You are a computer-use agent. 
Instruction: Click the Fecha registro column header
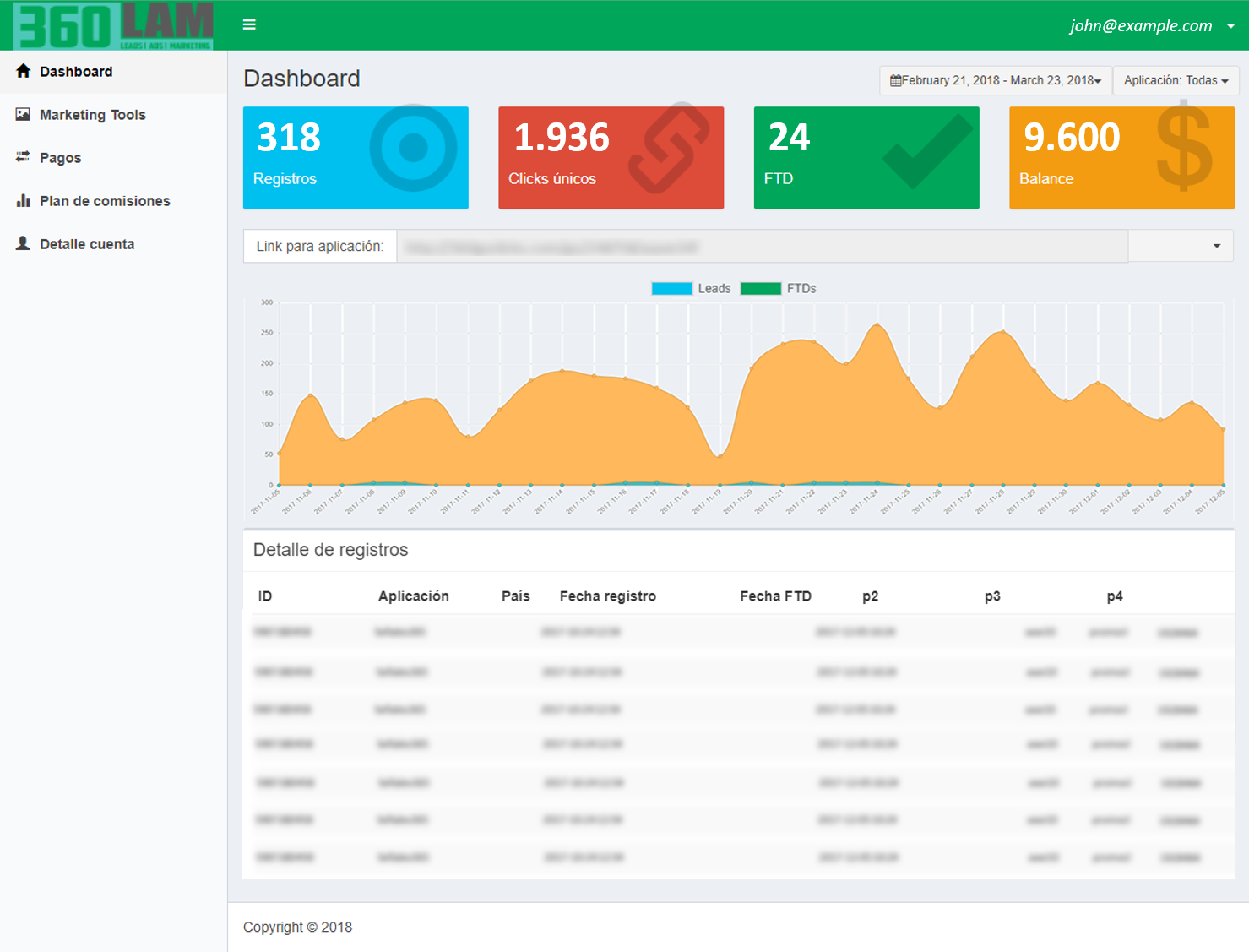click(608, 596)
